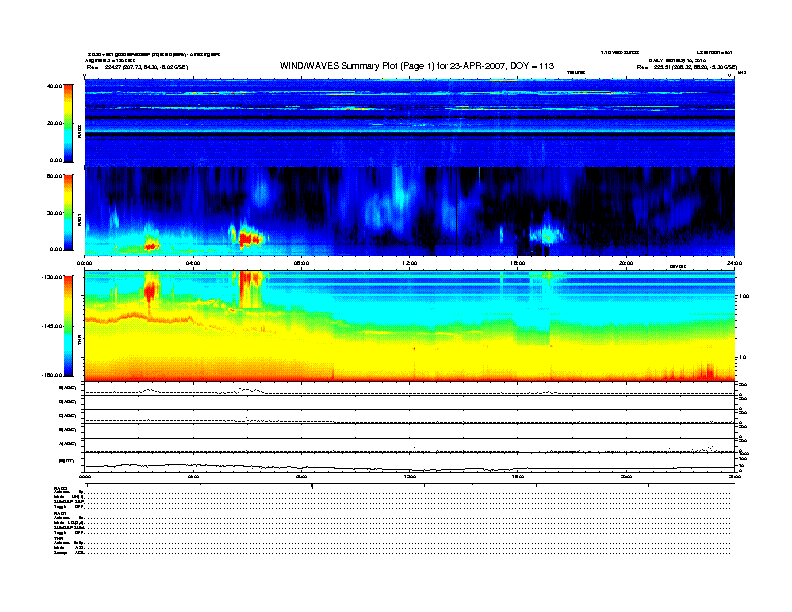
Task: Click the RAD1 axis label beside its color bar
Action: 79,220
